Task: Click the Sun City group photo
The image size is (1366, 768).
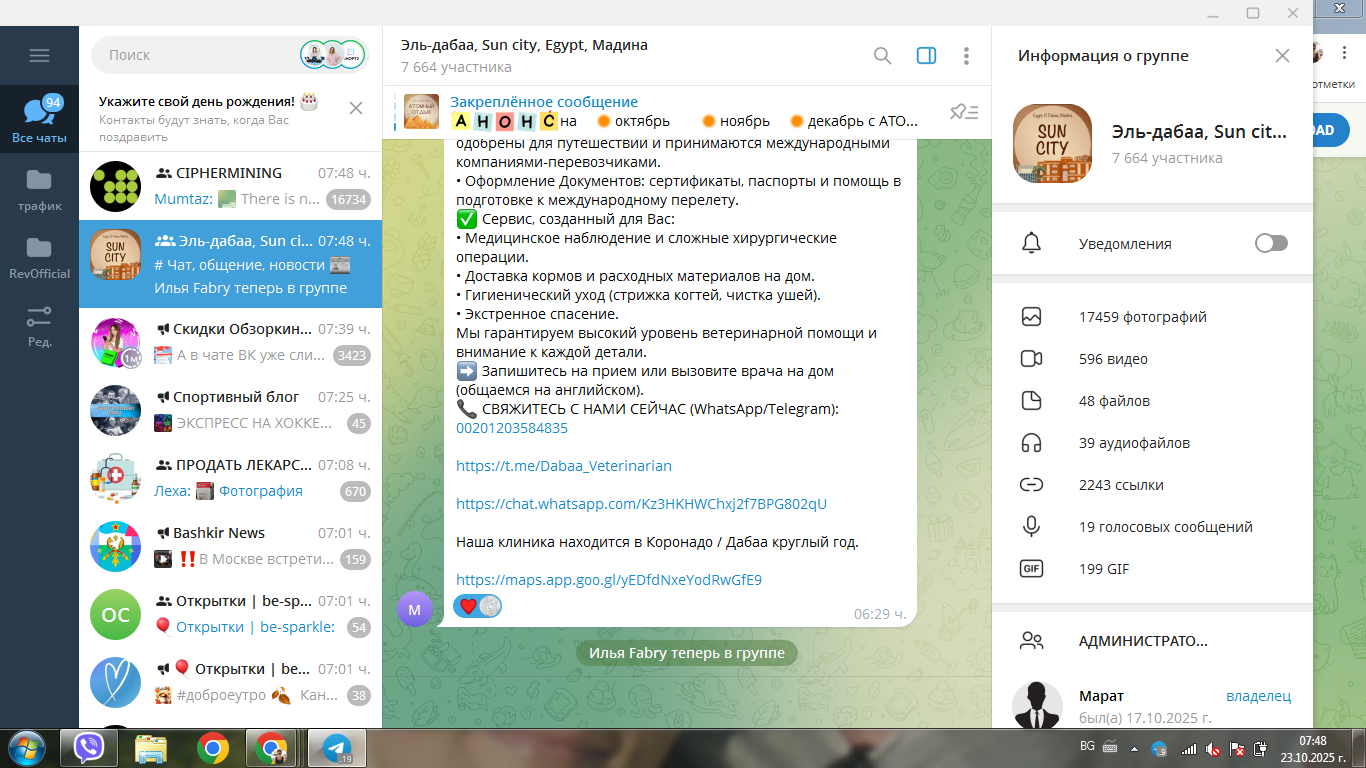Action: click(x=1052, y=143)
